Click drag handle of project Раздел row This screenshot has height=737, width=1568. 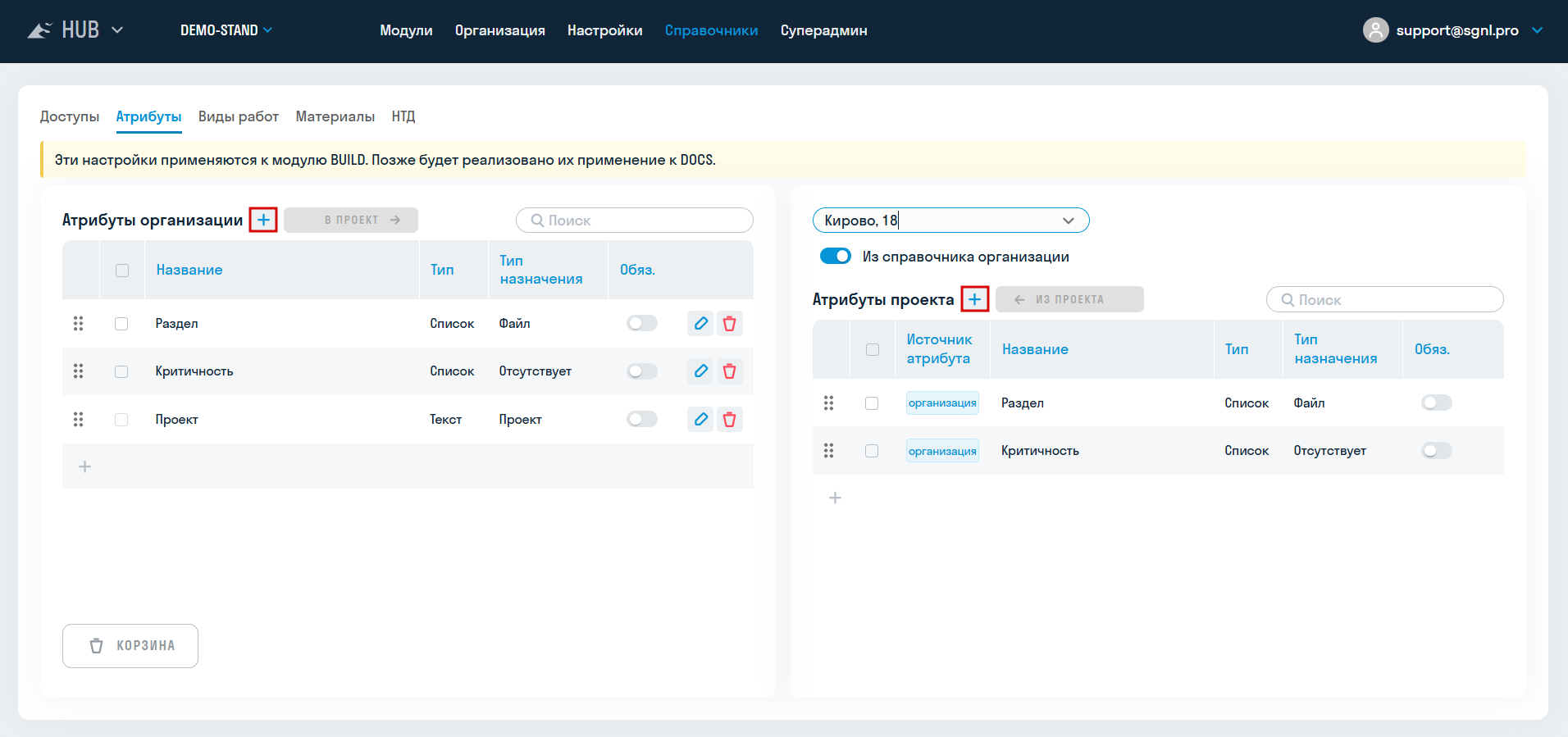coord(829,403)
